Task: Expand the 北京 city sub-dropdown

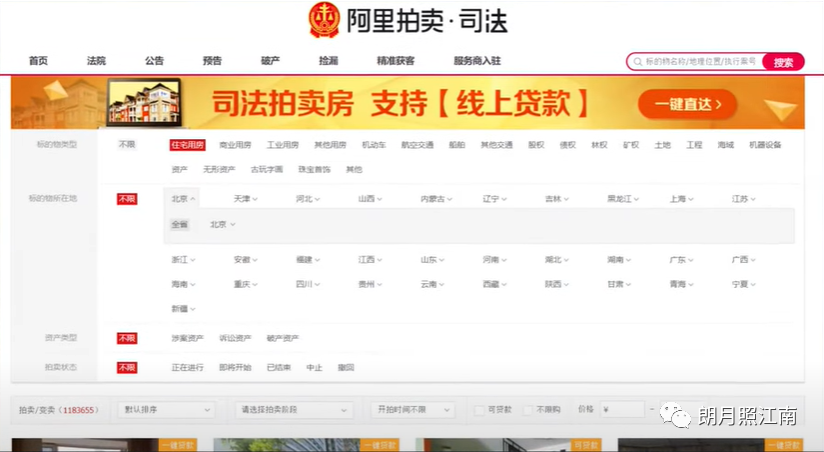Action: [223, 224]
